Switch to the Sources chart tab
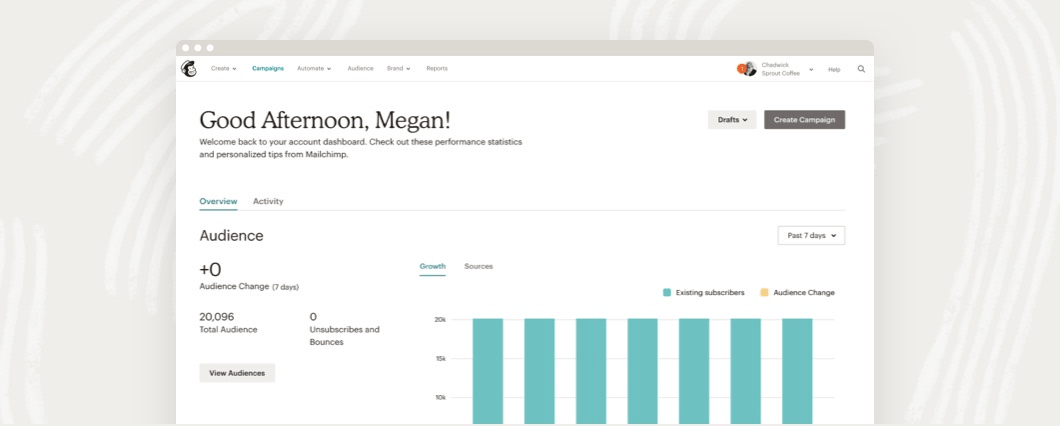Viewport: 1060px width, 426px height. [478, 266]
